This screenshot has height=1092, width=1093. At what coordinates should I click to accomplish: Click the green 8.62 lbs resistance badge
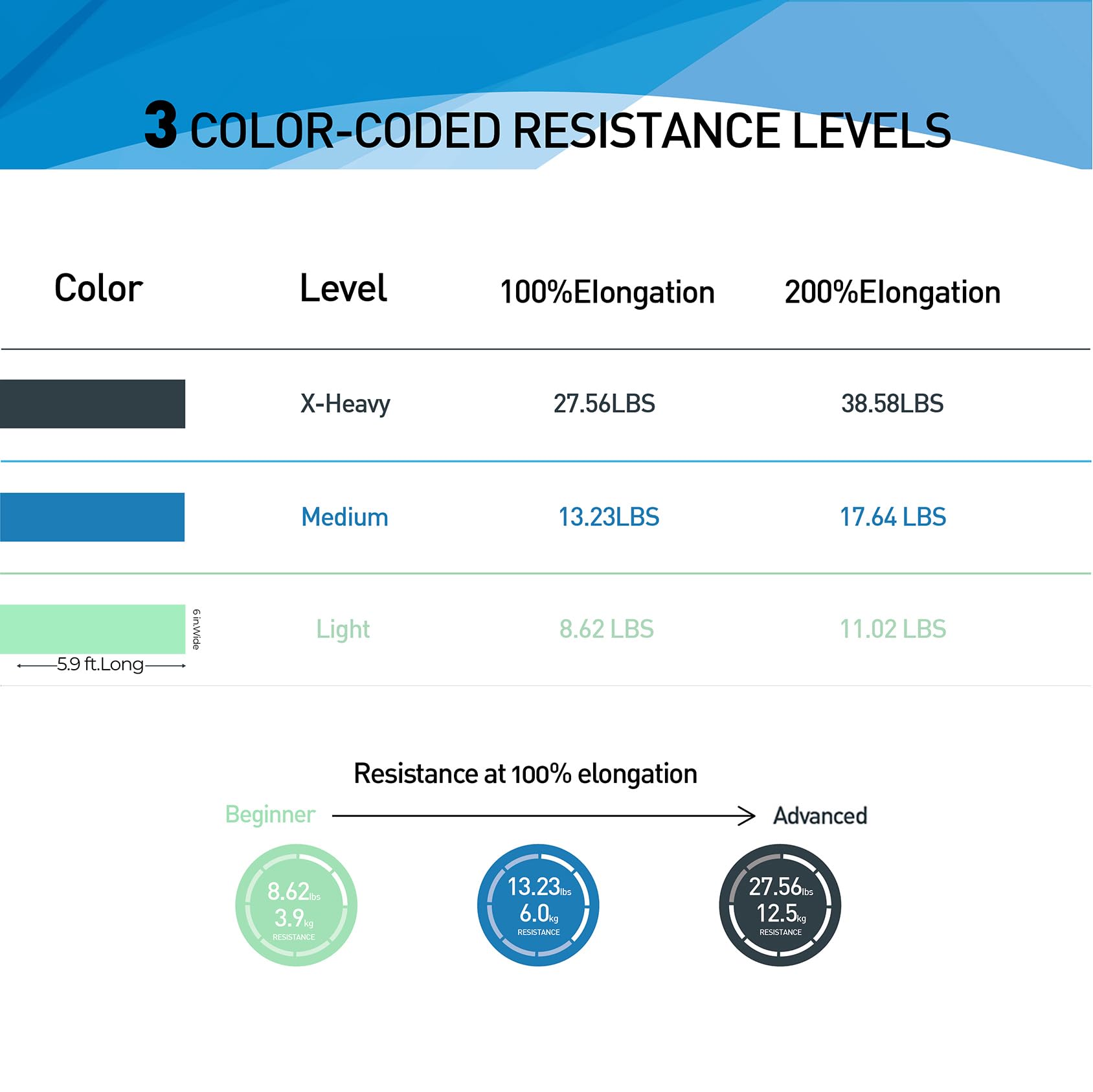[296, 904]
